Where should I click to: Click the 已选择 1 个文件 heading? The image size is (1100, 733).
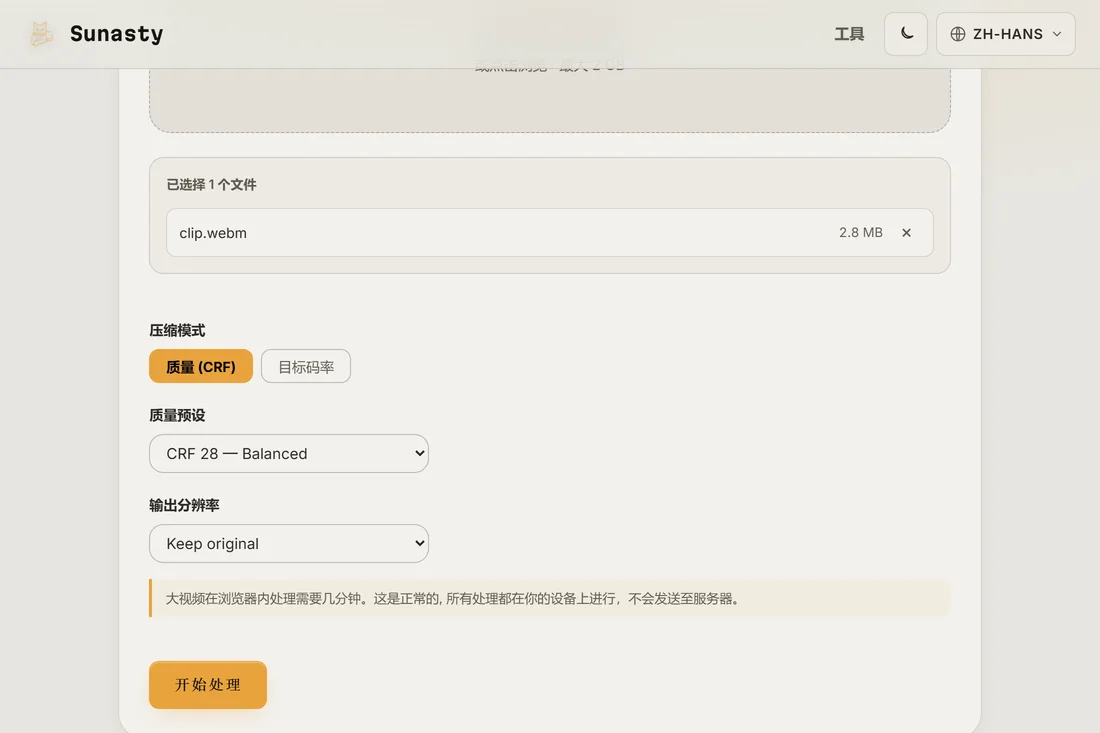[211, 184]
